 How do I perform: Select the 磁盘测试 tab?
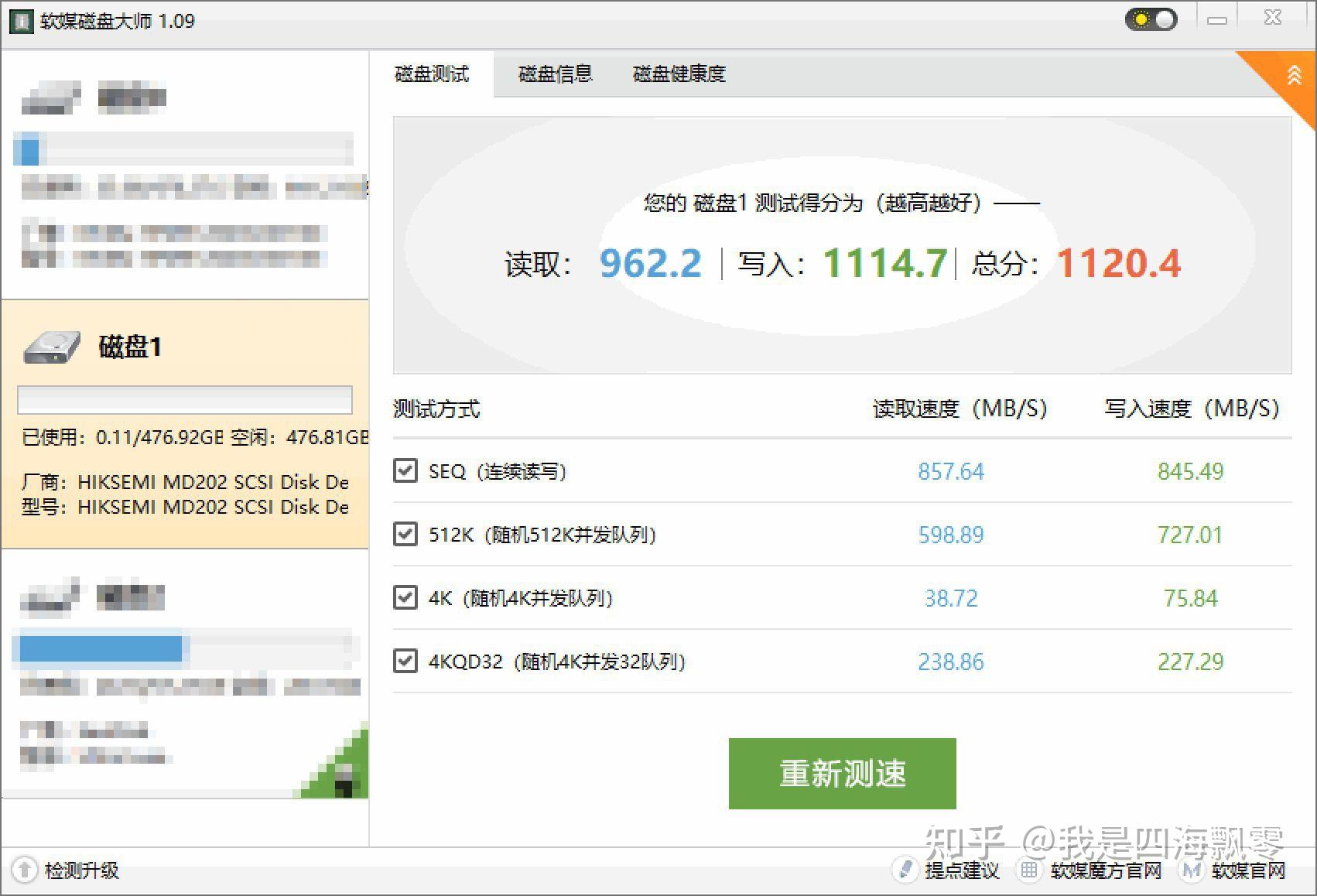(x=431, y=74)
